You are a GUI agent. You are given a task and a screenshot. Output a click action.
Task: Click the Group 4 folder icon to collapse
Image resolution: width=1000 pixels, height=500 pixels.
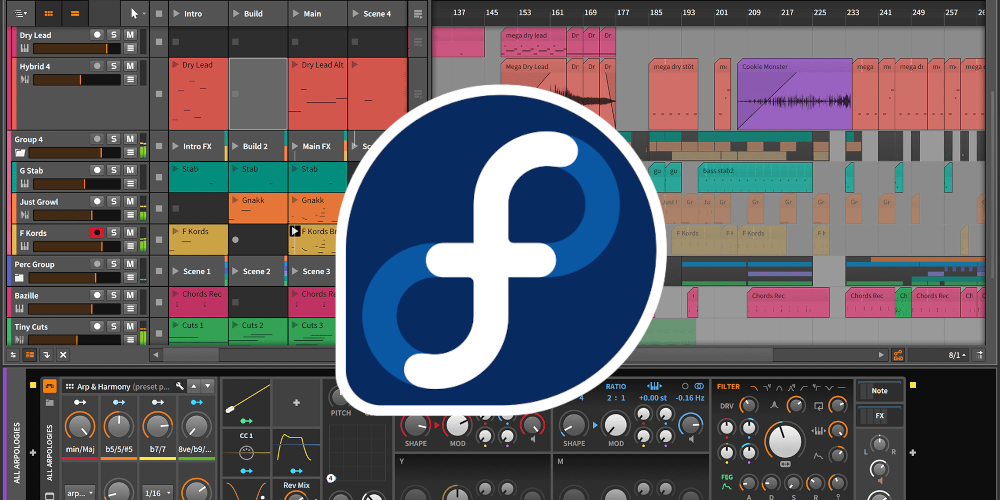20,153
